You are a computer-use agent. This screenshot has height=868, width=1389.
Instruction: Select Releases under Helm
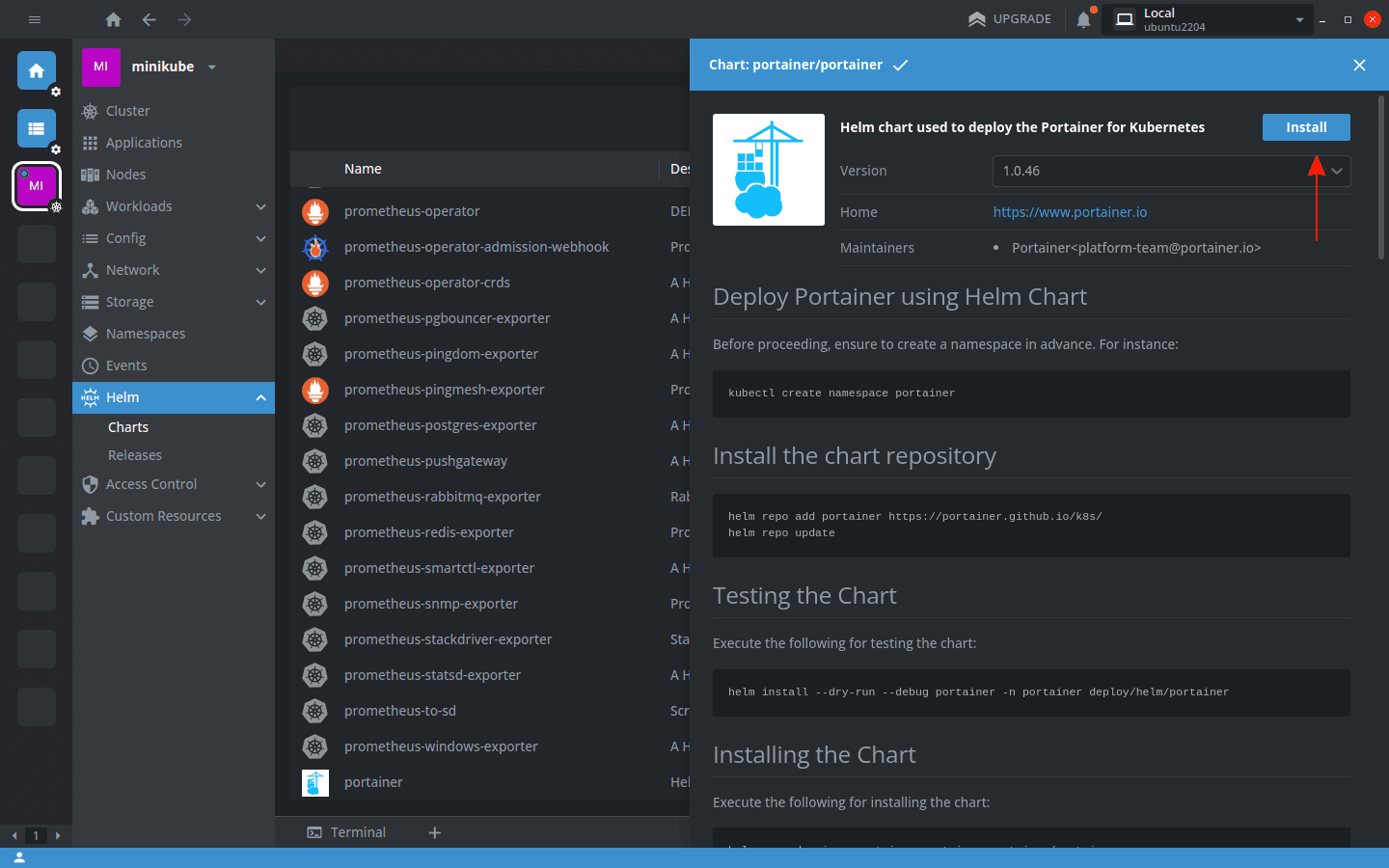click(135, 455)
